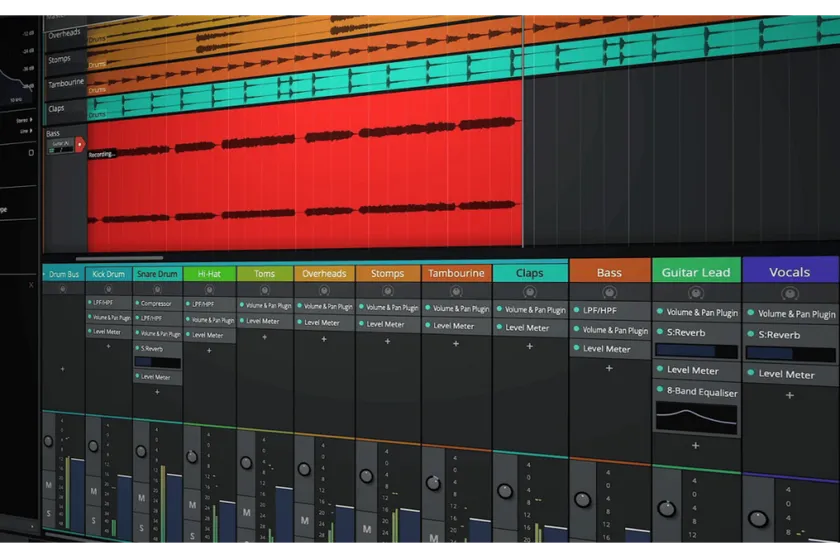Screen dimensions: 840x560
Task: Mute the Toms channel
Action: (x=246, y=512)
